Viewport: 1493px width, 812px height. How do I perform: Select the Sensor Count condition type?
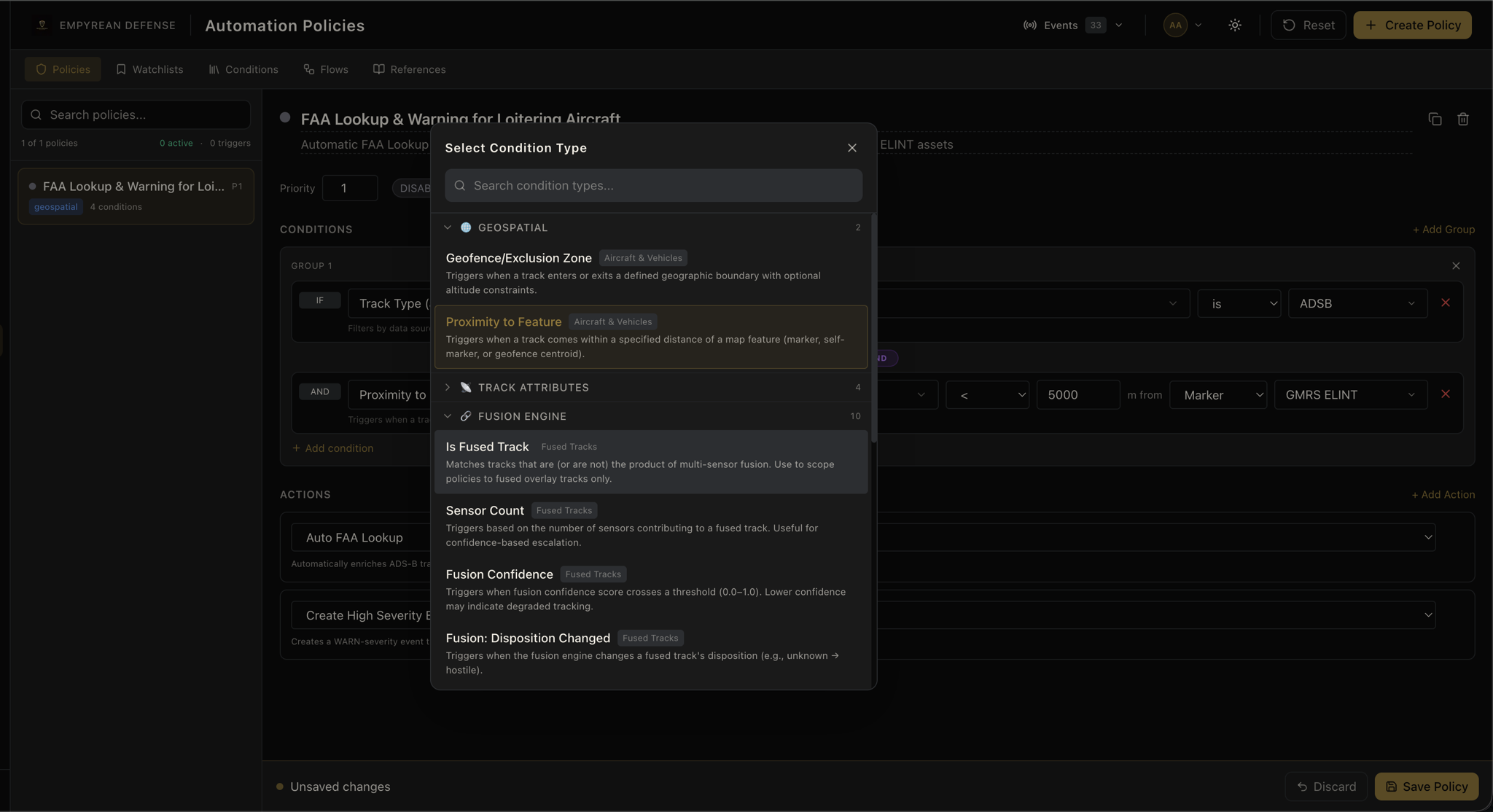pyautogui.click(x=651, y=526)
